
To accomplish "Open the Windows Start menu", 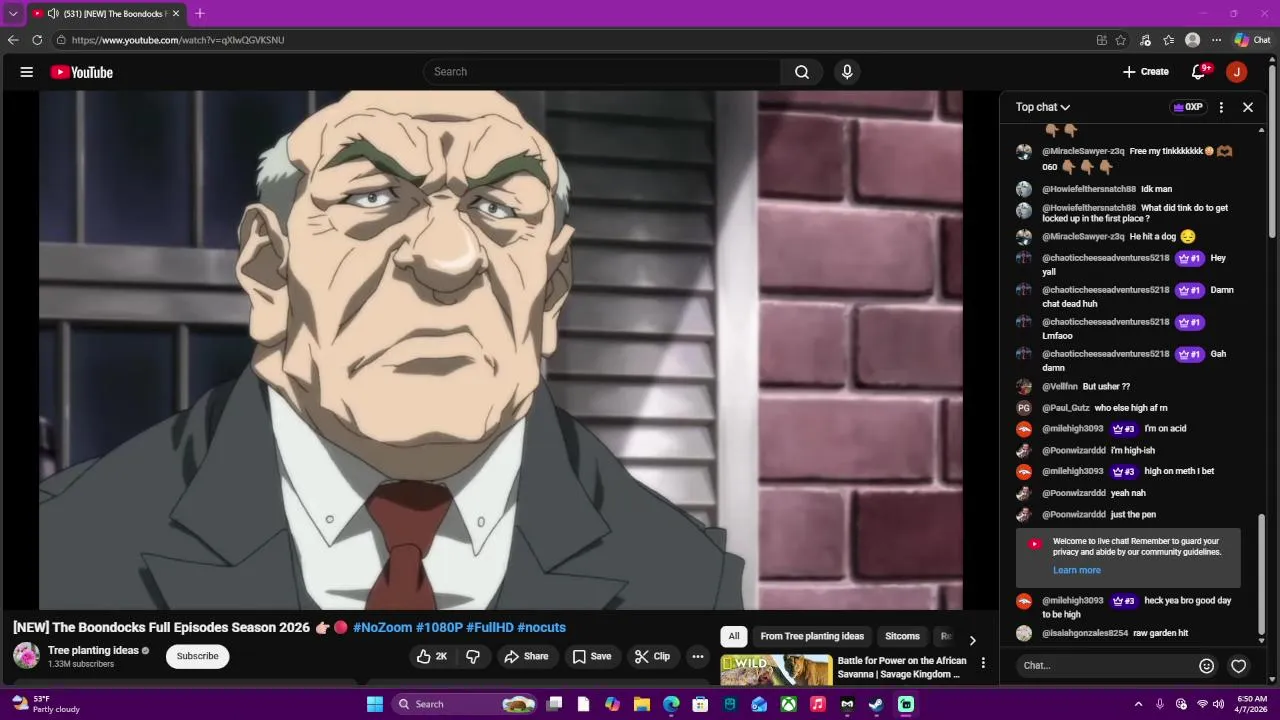I will 375,704.
